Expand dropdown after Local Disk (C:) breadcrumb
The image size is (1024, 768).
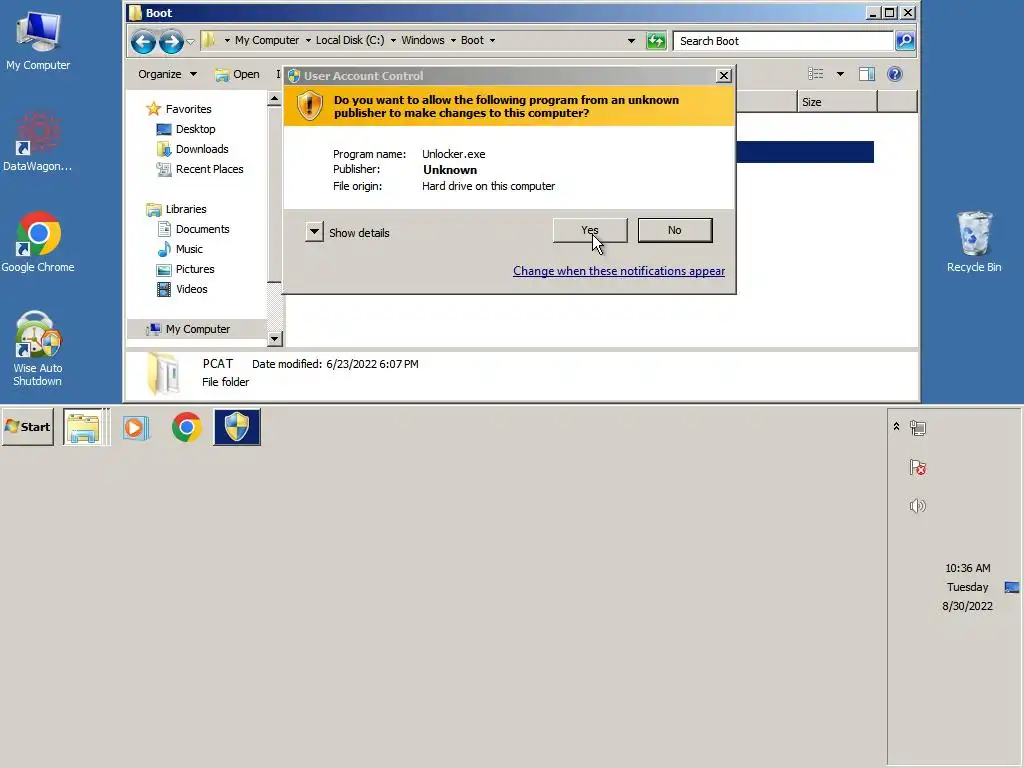(x=393, y=40)
